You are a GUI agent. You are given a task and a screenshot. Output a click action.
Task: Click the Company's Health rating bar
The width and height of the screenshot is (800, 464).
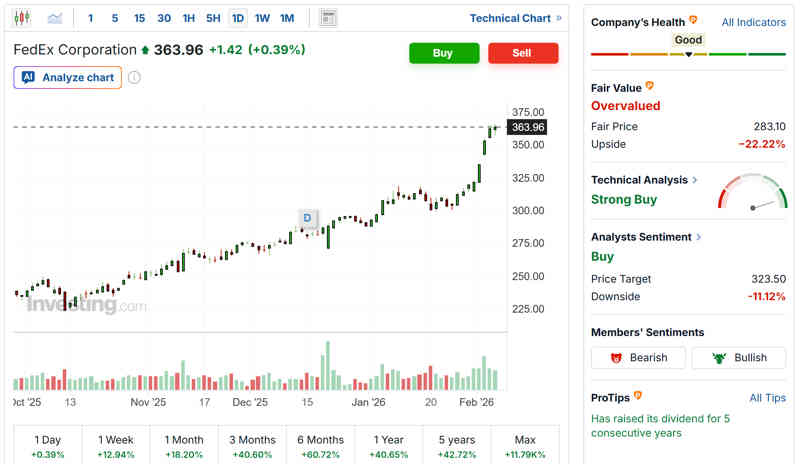(x=688, y=53)
